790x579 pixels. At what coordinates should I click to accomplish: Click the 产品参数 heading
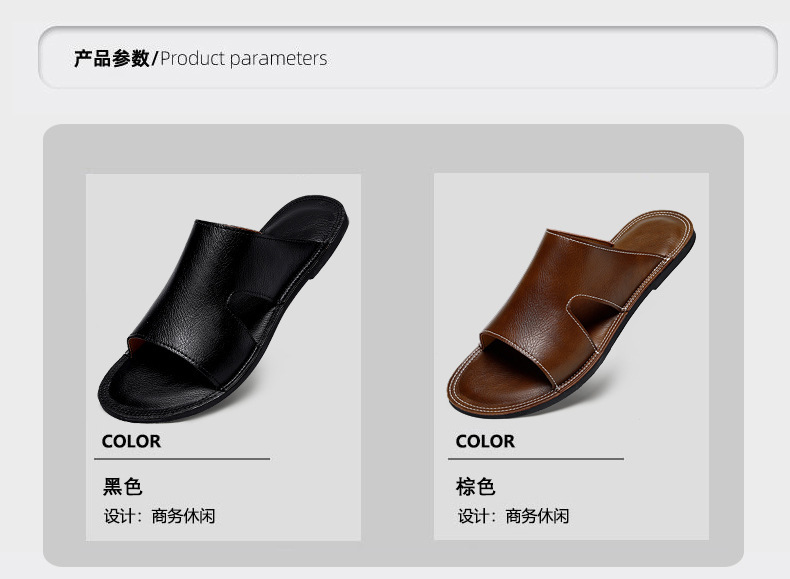[x=112, y=58]
